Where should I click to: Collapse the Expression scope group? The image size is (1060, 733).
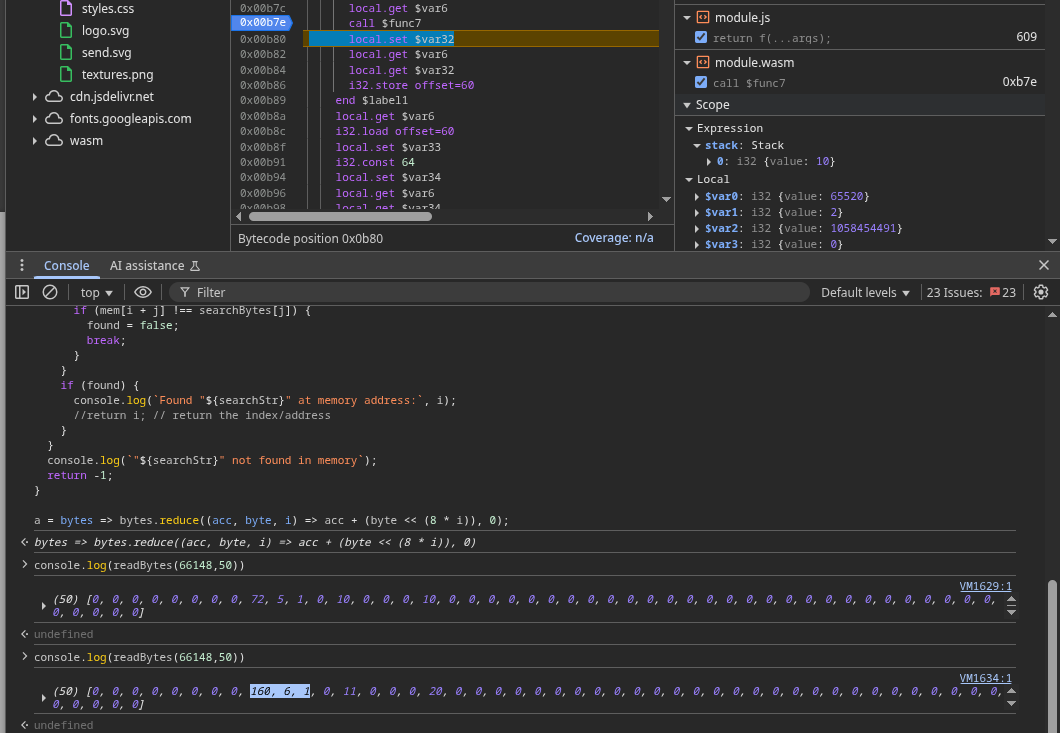pyautogui.click(x=689, y=128)
